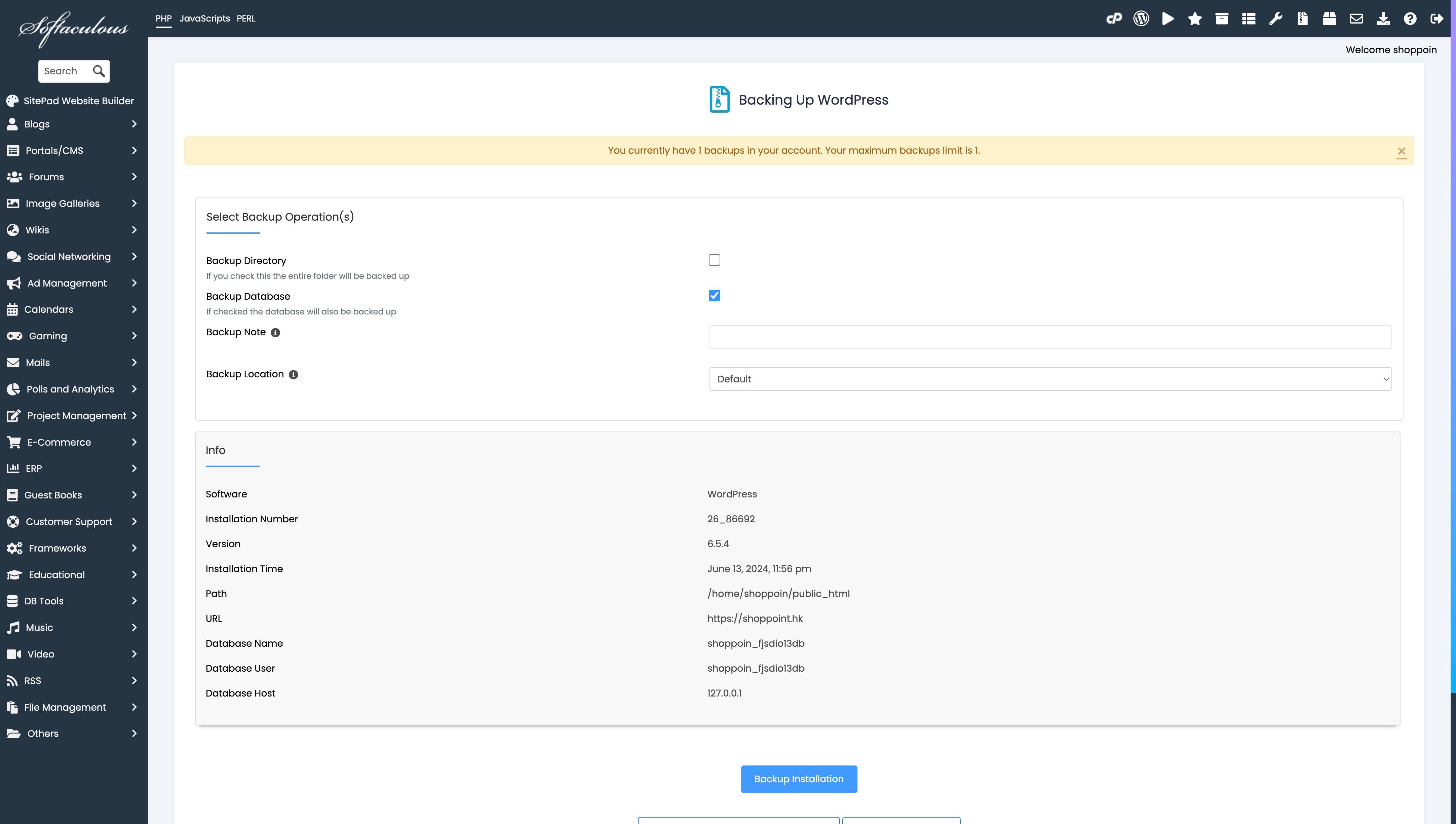Click the info icon beside Backup Location

pyautogui.click(x=294, y=375)
